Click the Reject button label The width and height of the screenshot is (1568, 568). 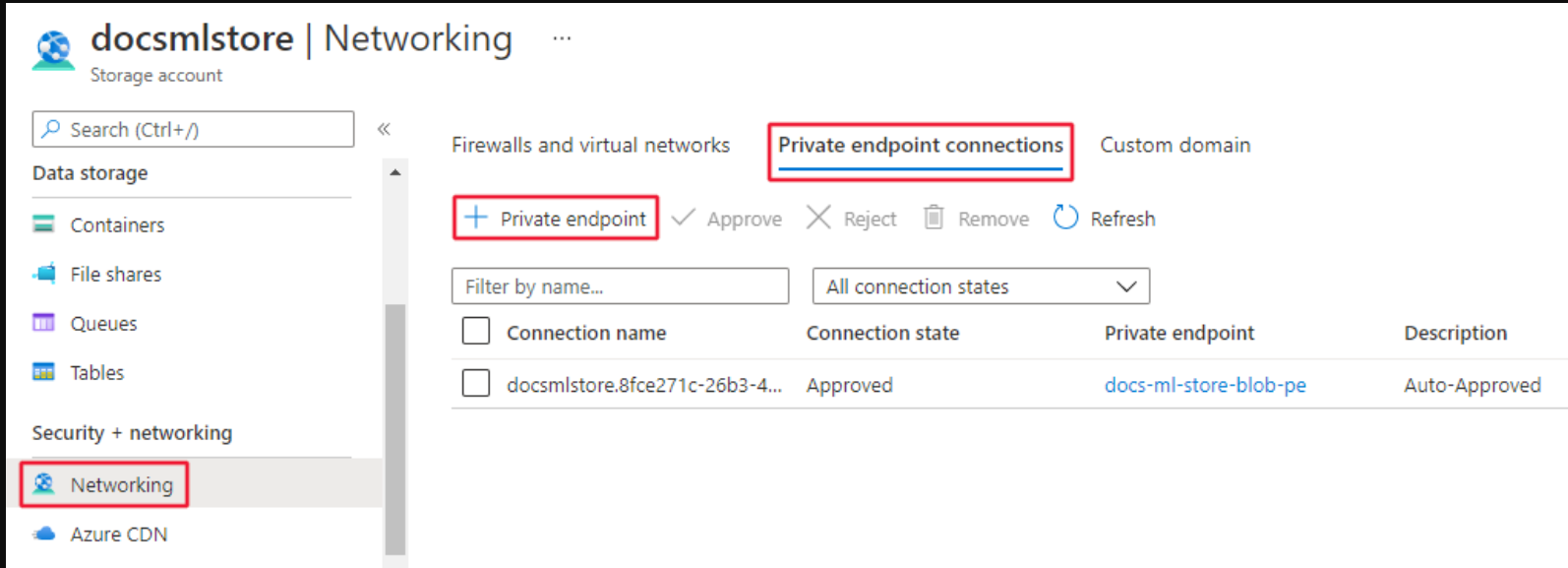click(871, 219)
